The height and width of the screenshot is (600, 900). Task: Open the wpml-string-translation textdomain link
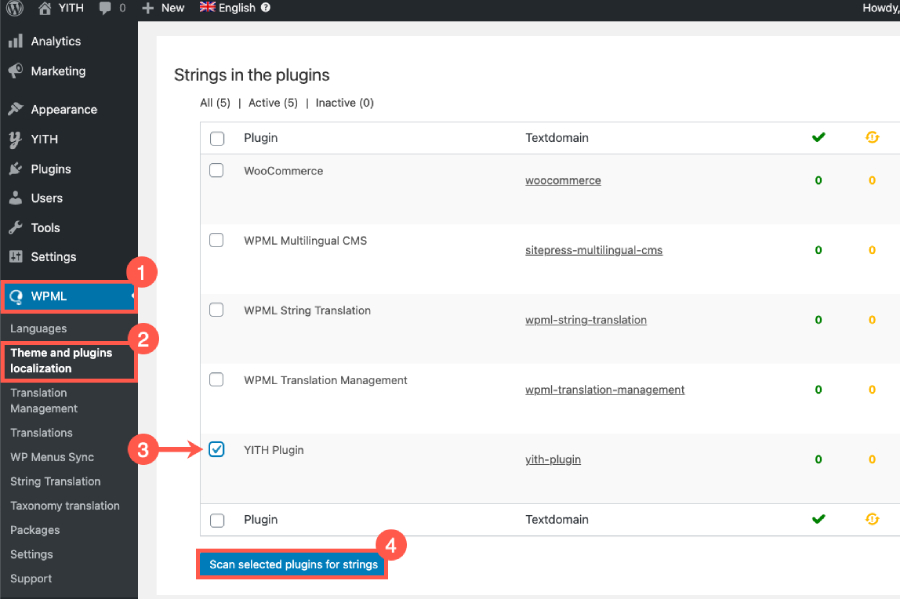[586, 320]
